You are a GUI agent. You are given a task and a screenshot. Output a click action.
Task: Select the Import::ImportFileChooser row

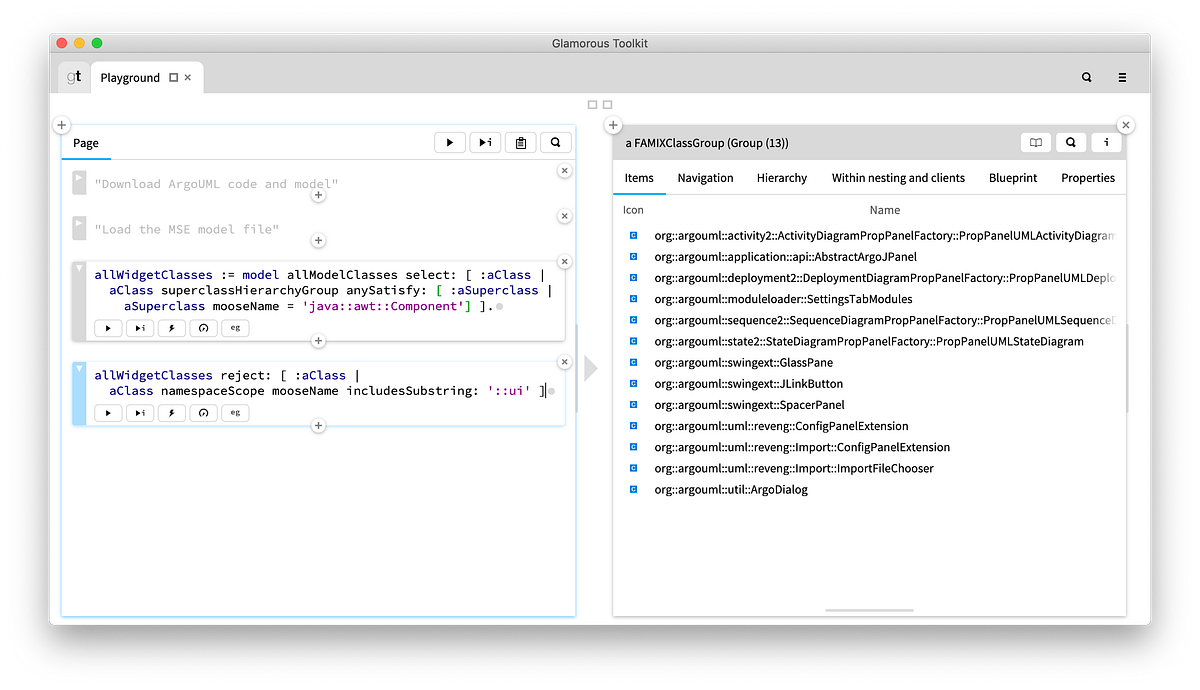tap(869, 468)
